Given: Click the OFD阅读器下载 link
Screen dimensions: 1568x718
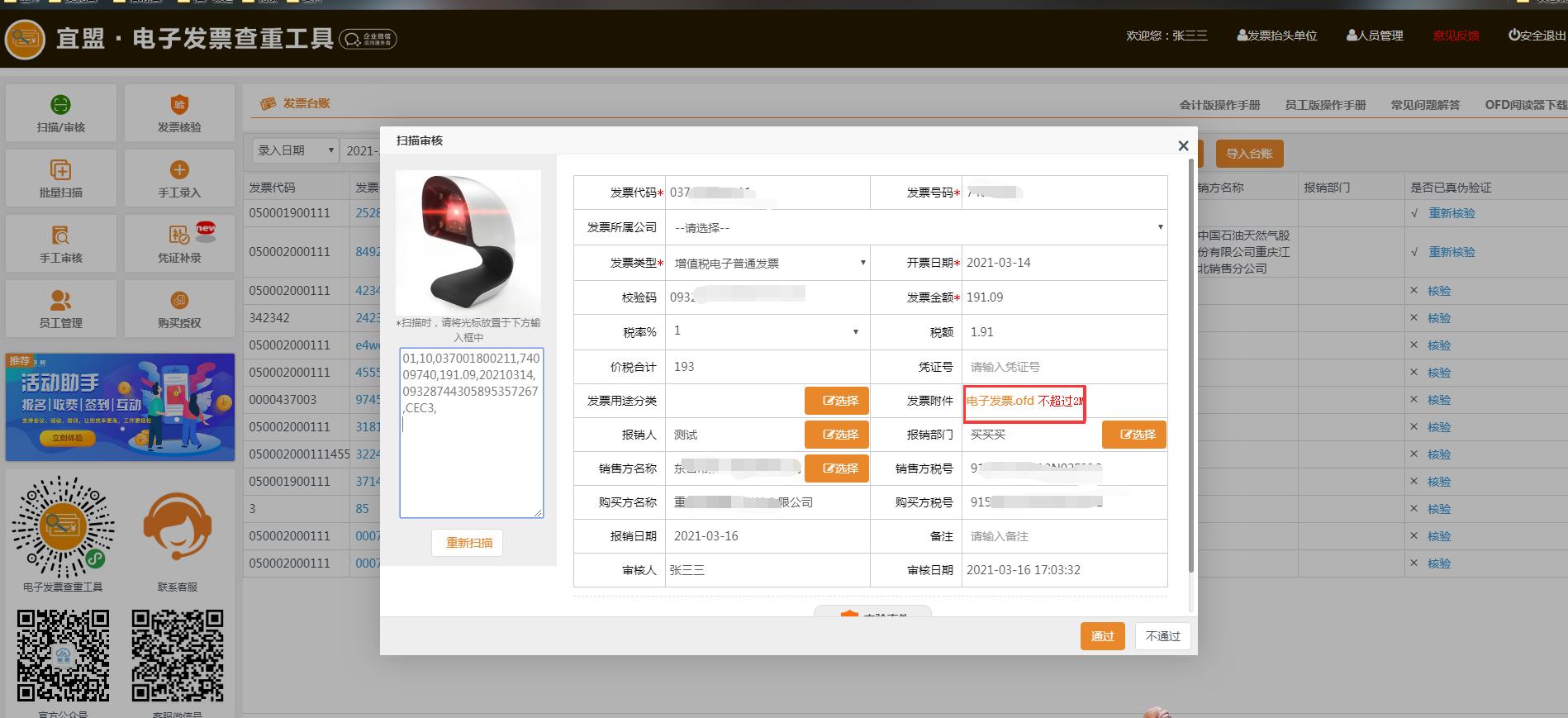Looking at the screenshot, I should (1526, 105).
